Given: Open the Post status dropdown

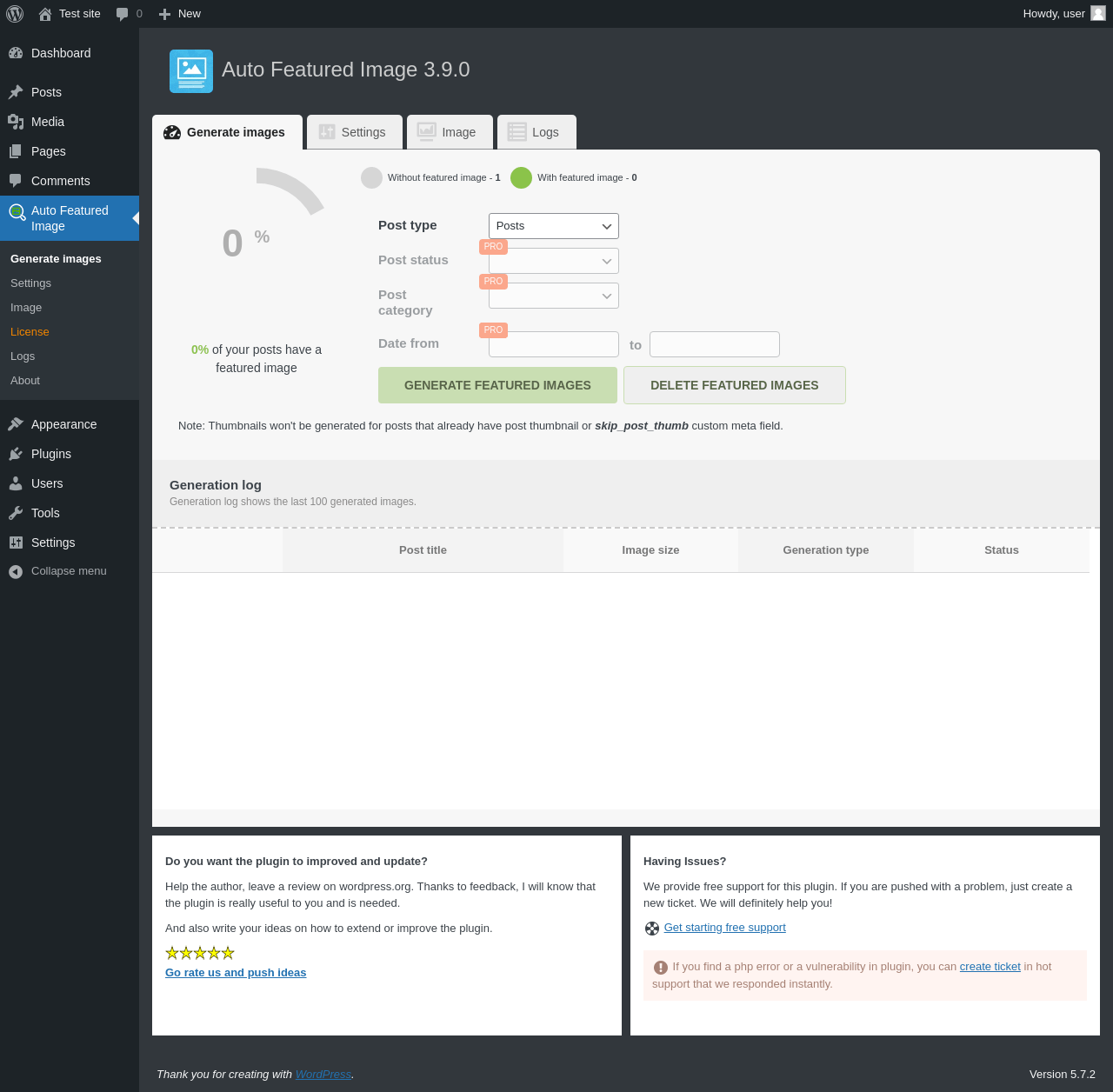Looking at the screenshot, I should point(554,261).
